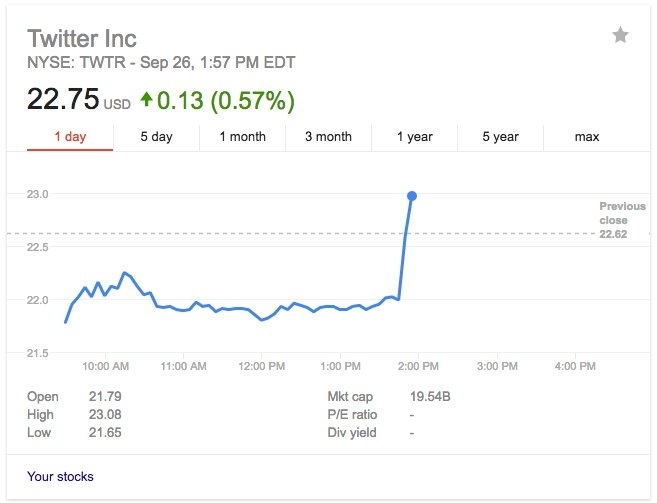Click the 12:00 PM axis label
Screen dimensions: 657x503
263,367
